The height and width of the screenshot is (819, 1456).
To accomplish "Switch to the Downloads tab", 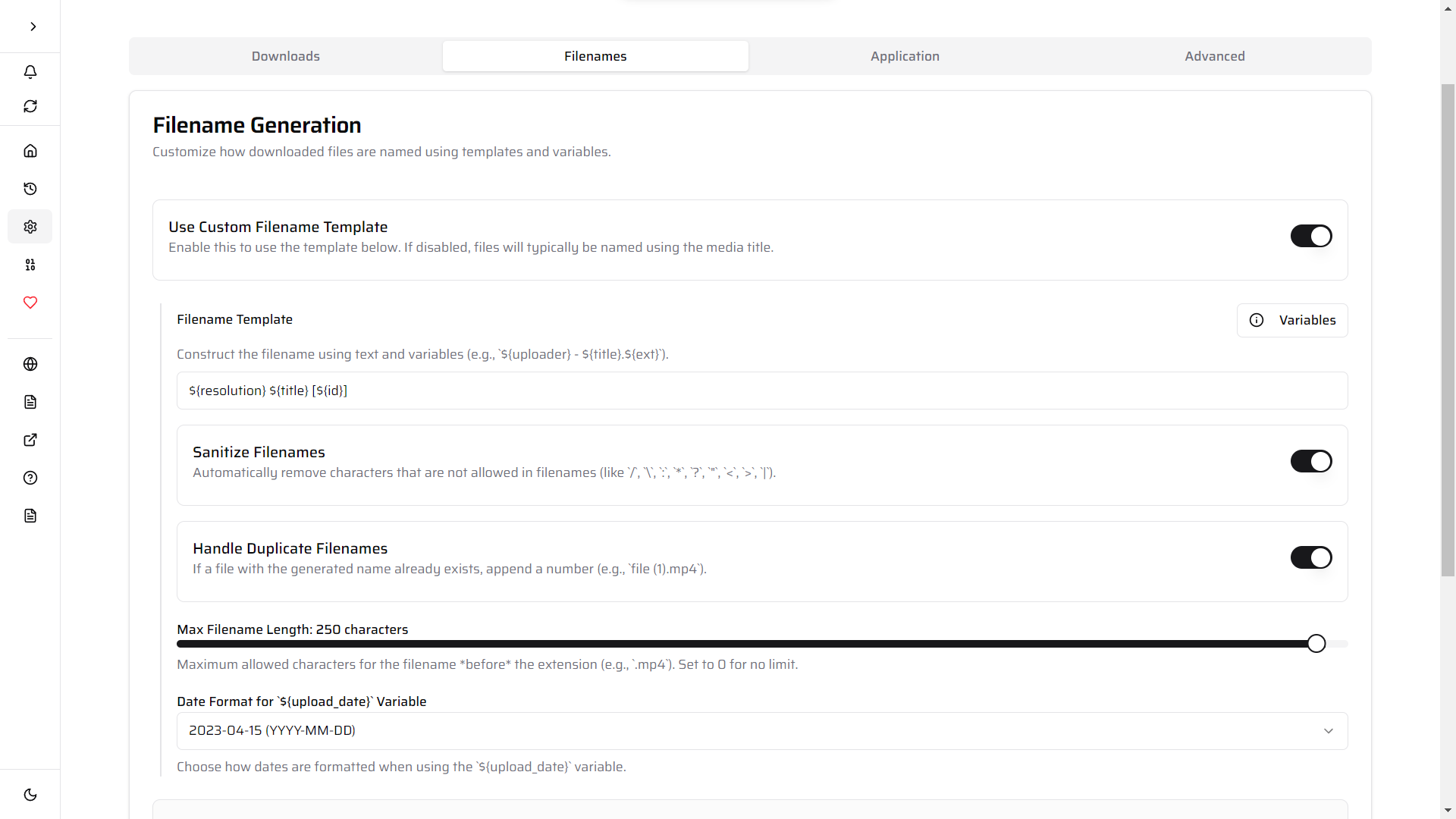I will pyautogui.click(x=285, y=55).
